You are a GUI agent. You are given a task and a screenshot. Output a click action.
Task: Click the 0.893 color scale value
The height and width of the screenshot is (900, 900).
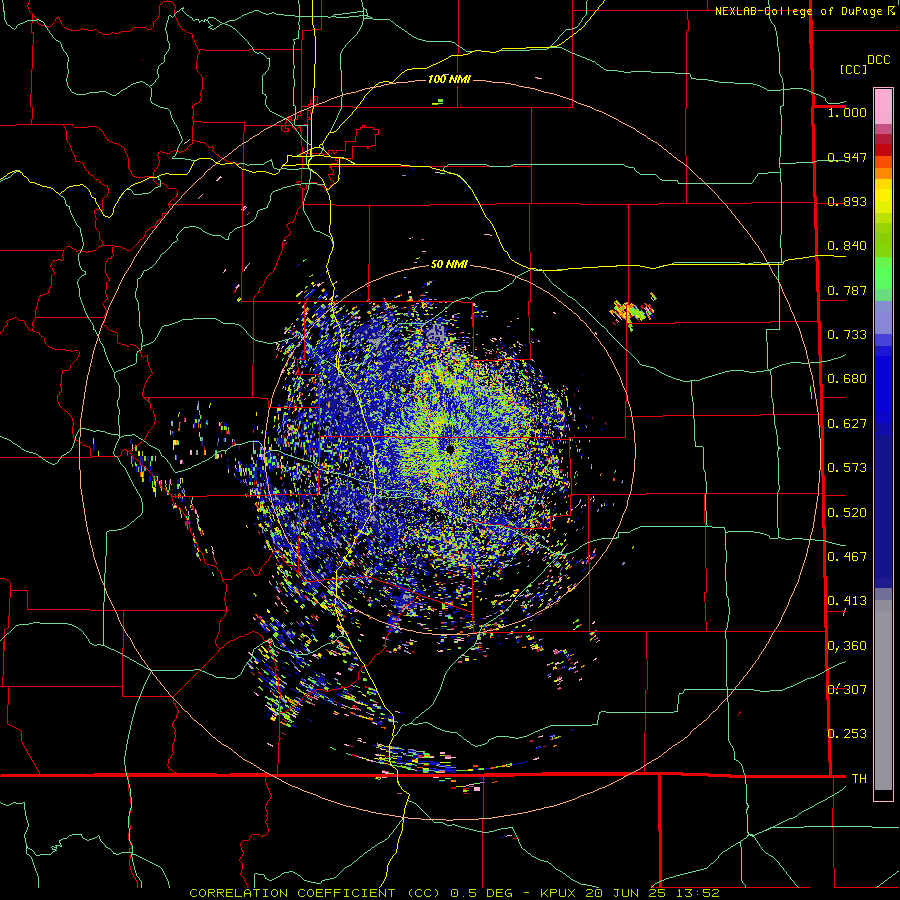(847, 201)
